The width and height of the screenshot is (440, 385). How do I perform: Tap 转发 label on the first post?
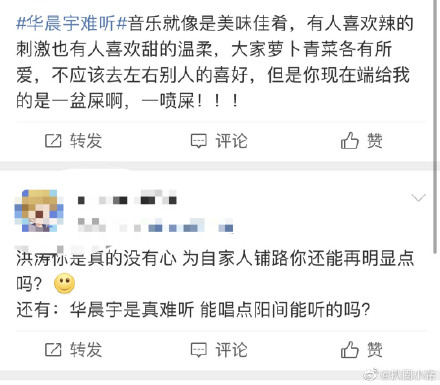point(86,140)
